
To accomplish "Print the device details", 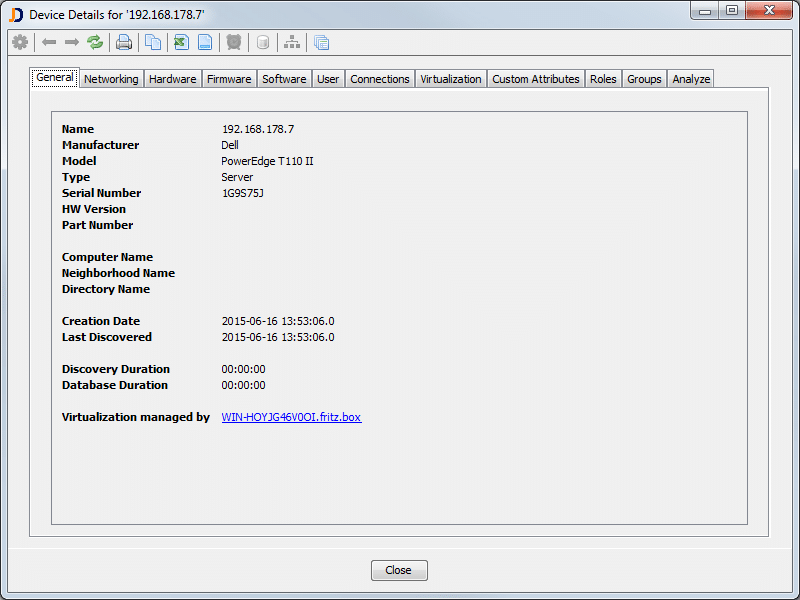I will [x=124, y=42].
